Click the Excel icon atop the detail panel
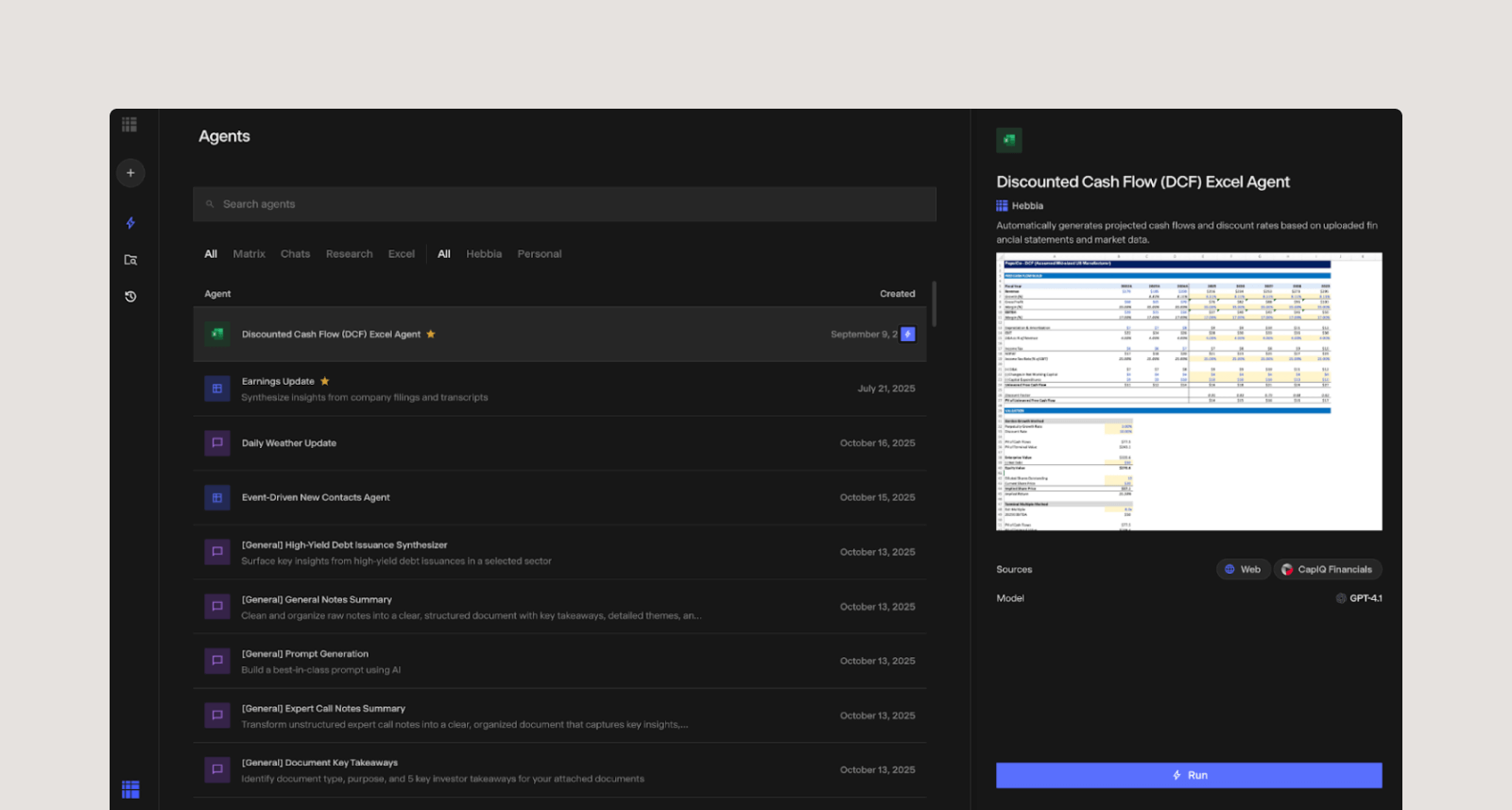 pyautogui.click(x=1009, y=140)
